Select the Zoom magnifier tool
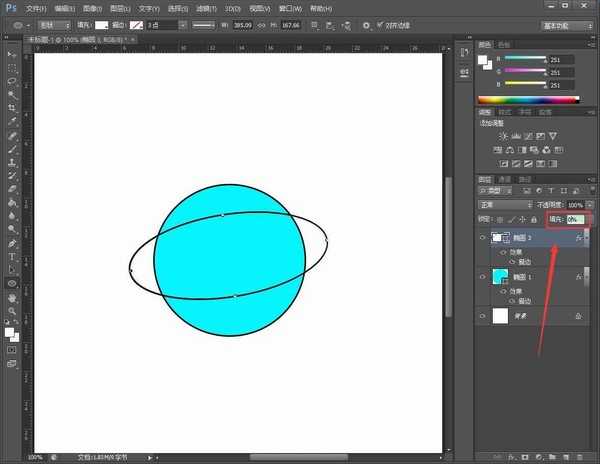The height and width of the screenshot is (464, 600). tap(12, 311)
